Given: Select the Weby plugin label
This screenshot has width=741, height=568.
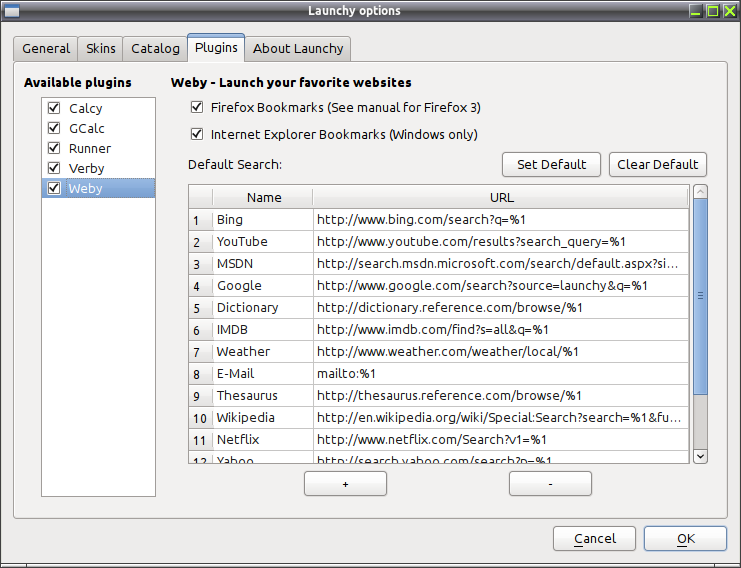Looking at the screenshot, I should [x=85, y=189].
